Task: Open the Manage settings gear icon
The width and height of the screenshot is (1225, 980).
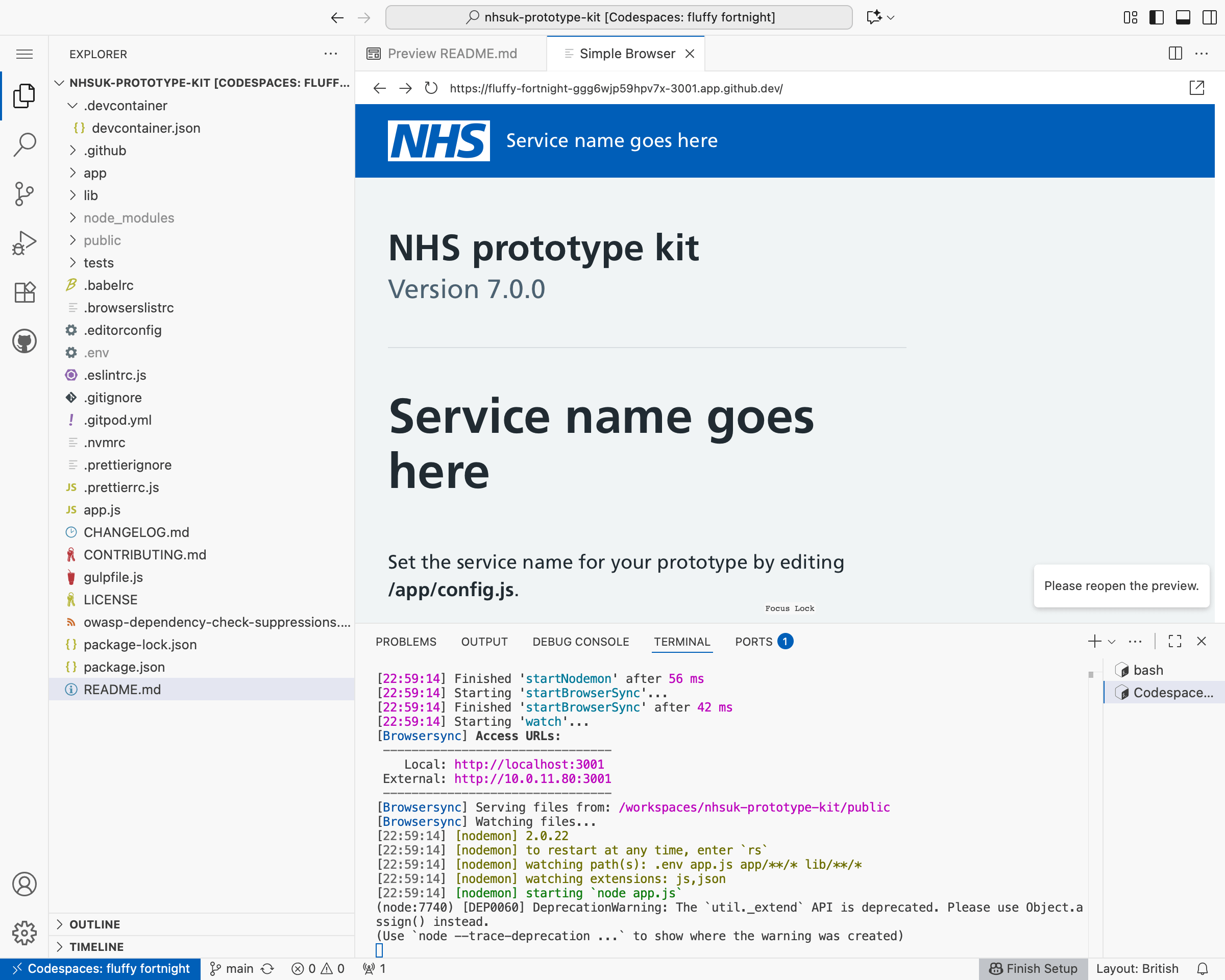Action: 24,933
